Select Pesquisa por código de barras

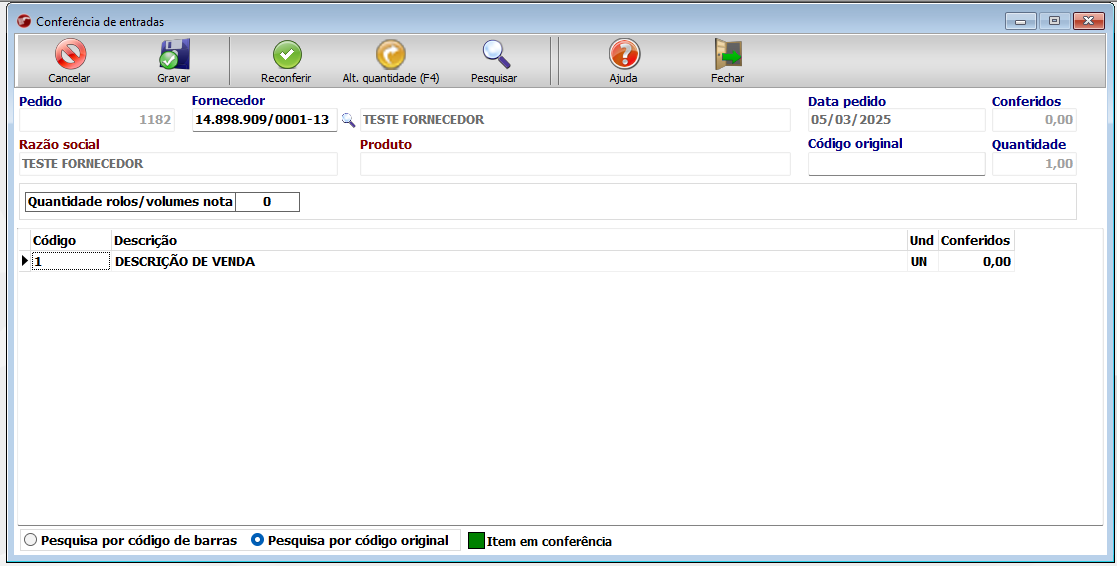click(x=30, y=540)
